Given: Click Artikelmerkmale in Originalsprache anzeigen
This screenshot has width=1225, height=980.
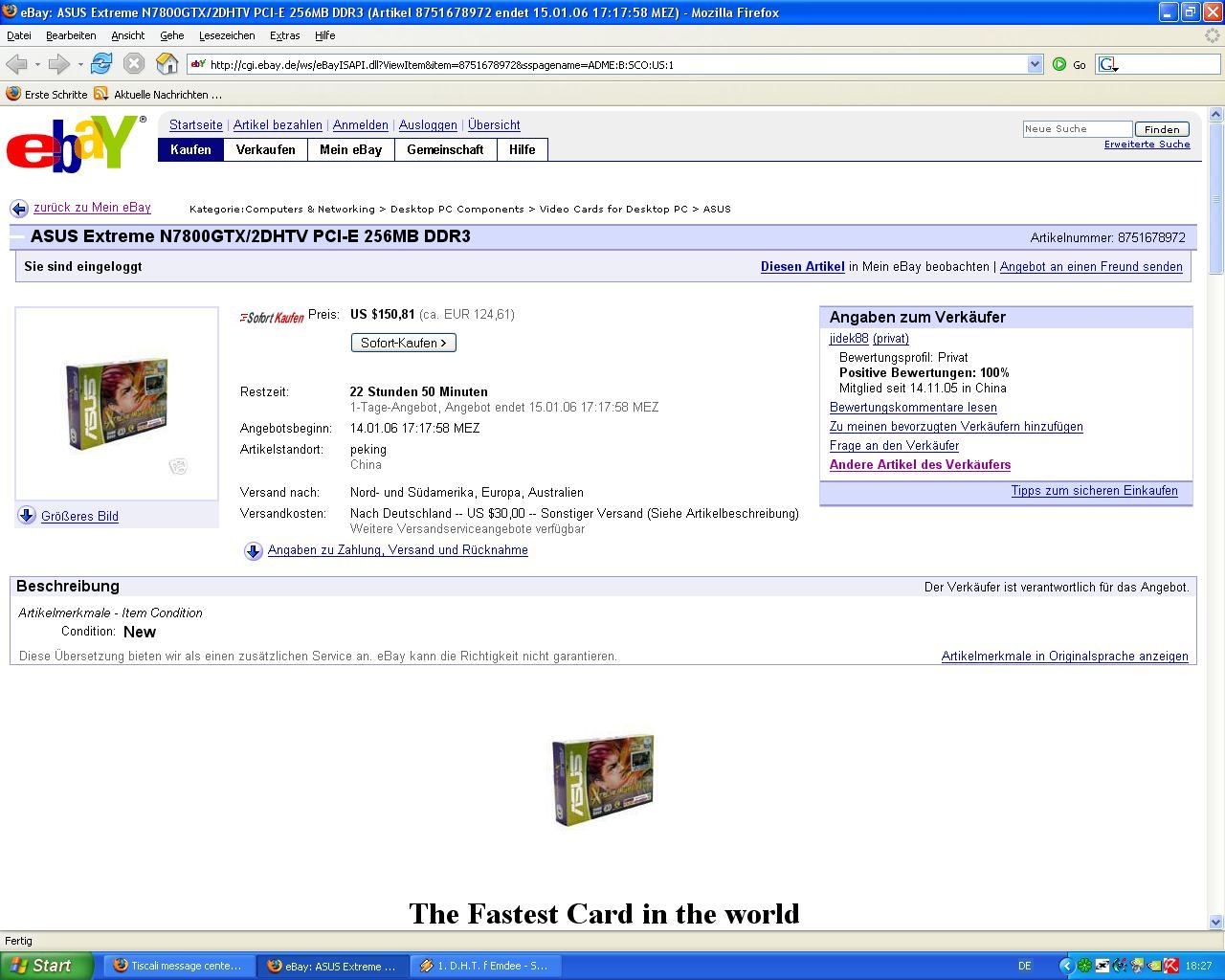Looking at the screenshot, I should coord(1065,657).
